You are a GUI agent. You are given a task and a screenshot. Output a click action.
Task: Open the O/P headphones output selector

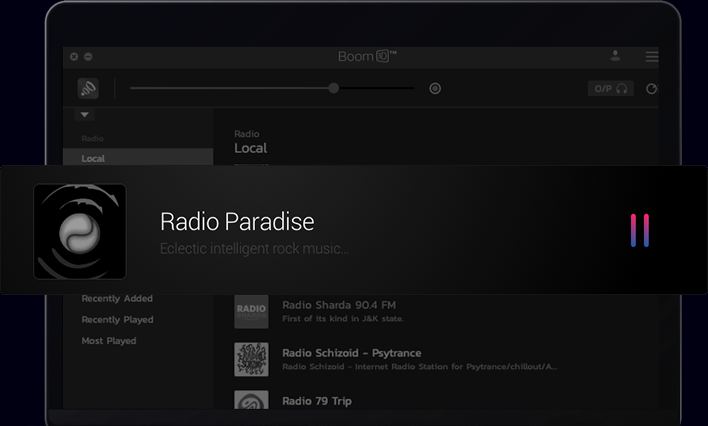[610, 89]
